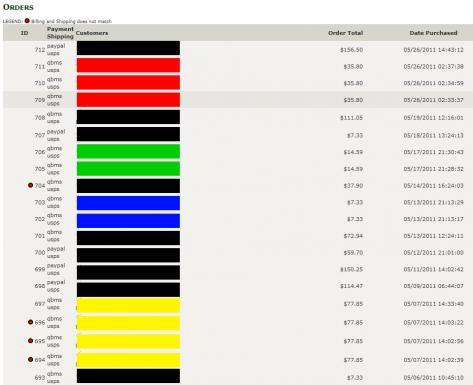Open order 693 at the list bottom
Screen dimensions: 473x385
pos(40,377)
